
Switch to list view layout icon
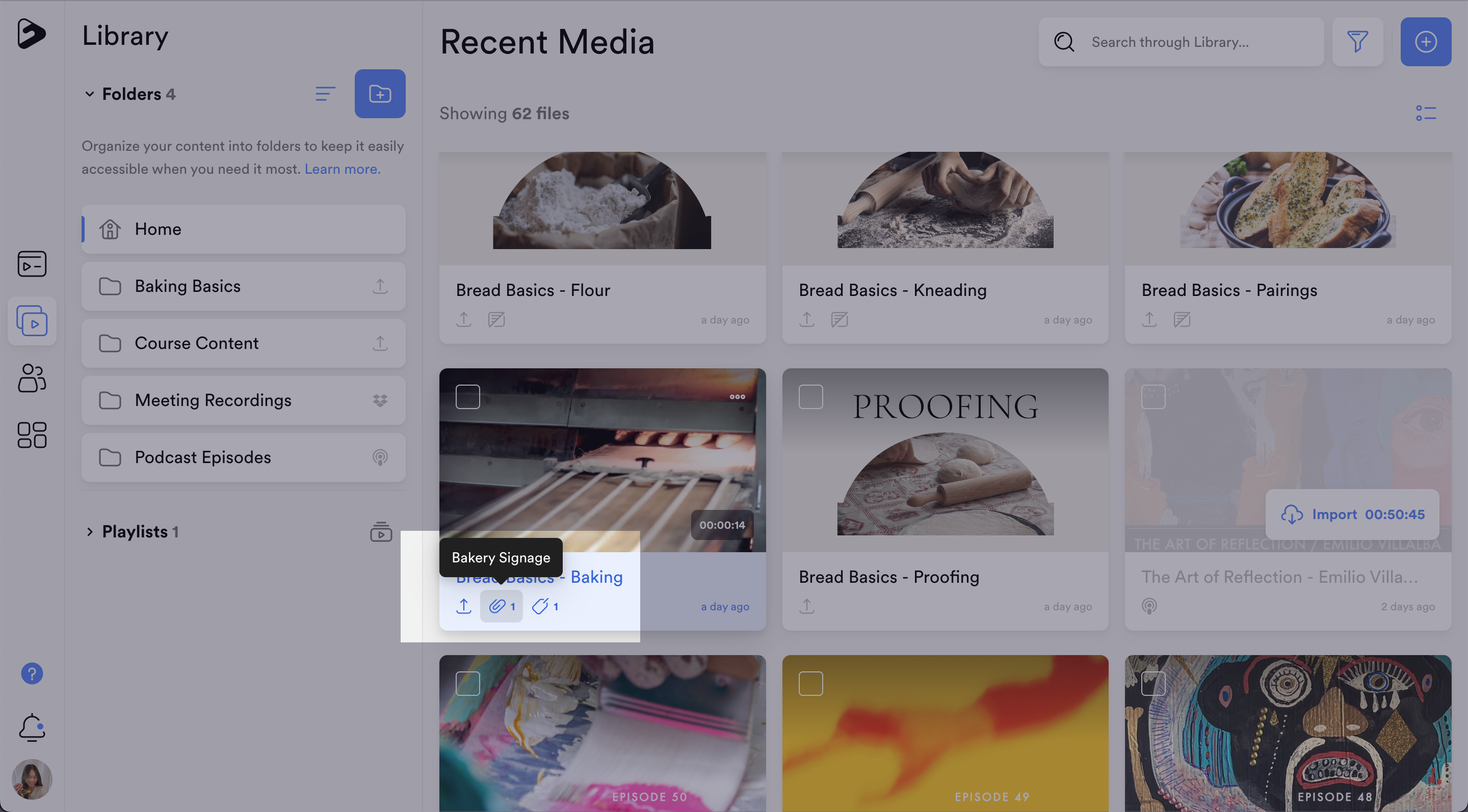[x=1425, y=113]
